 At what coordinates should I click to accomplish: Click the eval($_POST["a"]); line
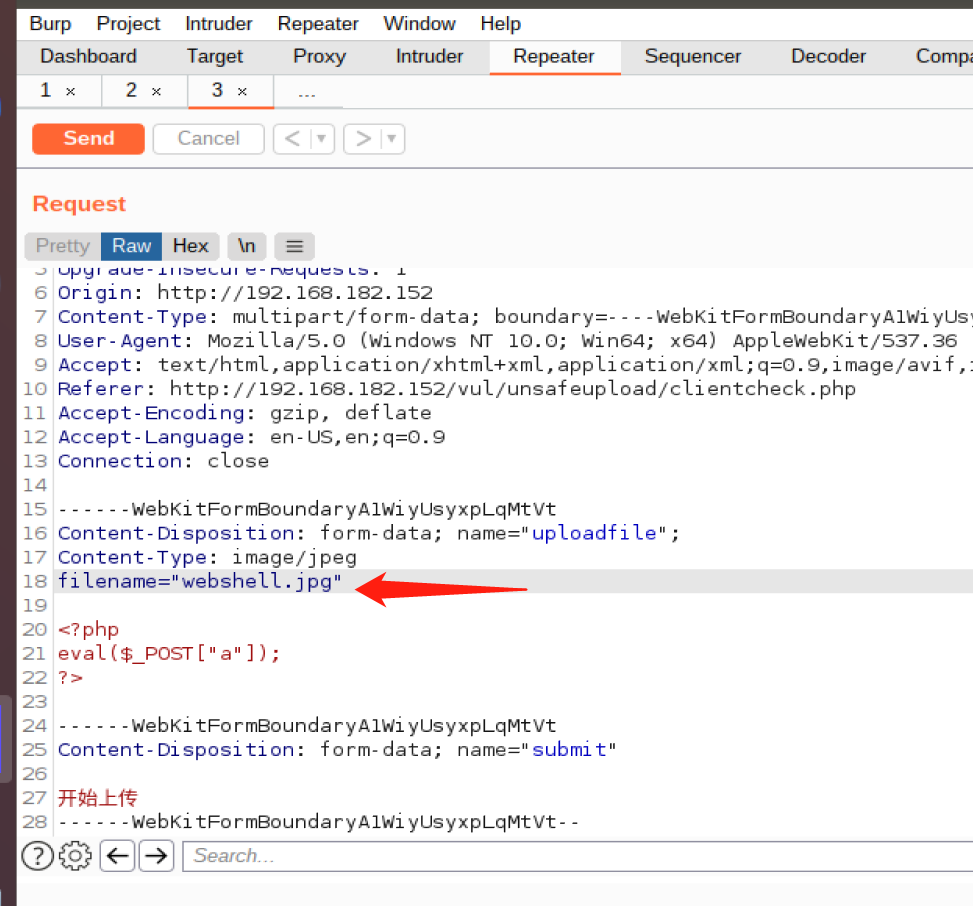(x=169, y=653)
